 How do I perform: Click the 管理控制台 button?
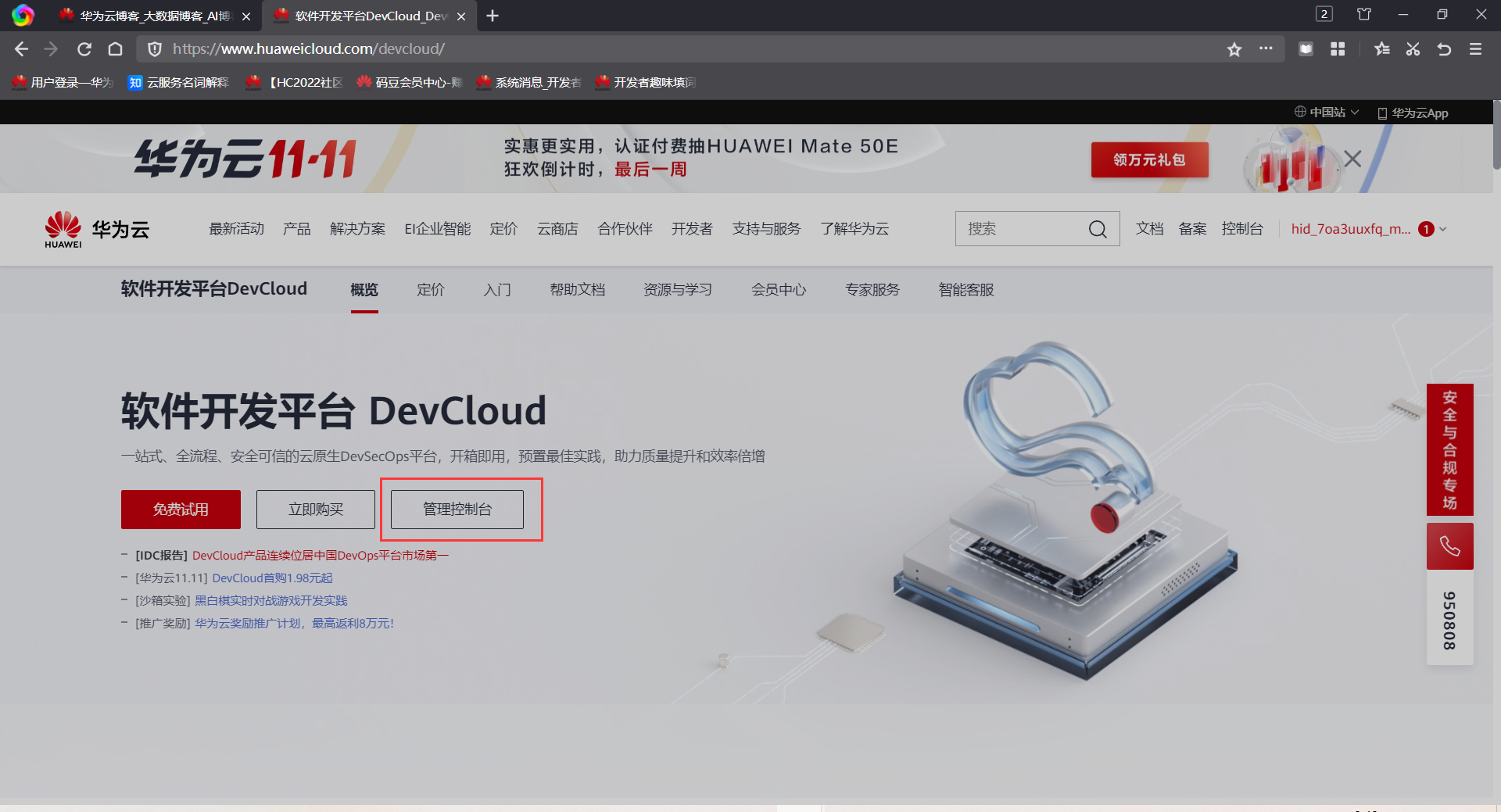(x=457, y=510)
